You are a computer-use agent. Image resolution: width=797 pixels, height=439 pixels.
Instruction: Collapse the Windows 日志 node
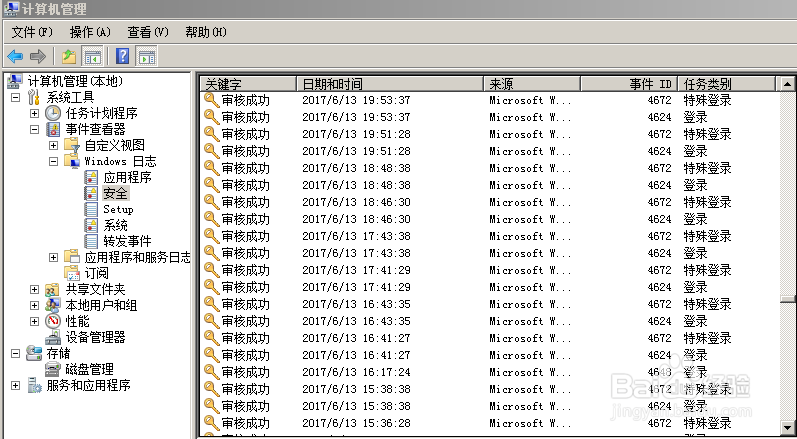[53, 162]
